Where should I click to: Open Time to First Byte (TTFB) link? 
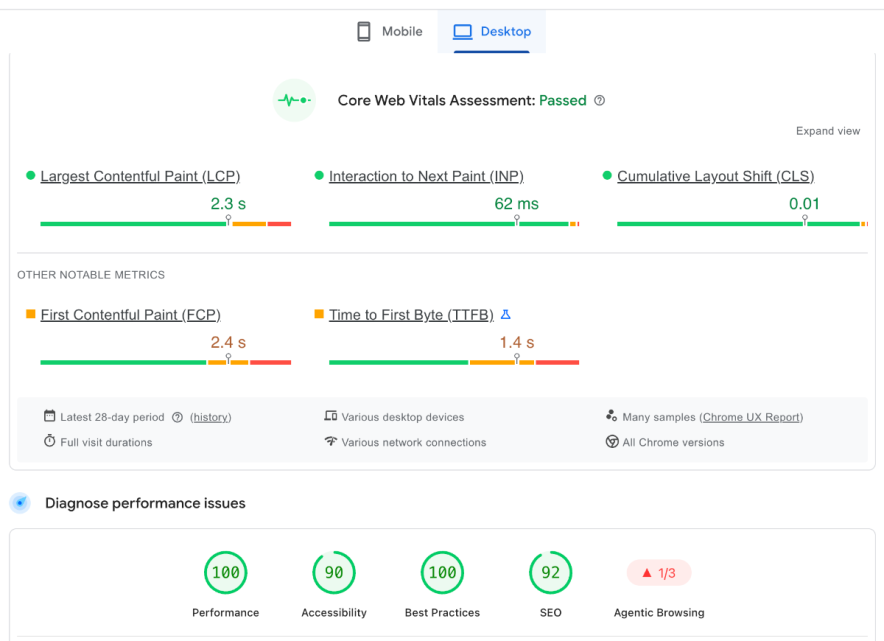tap(411, 315)
